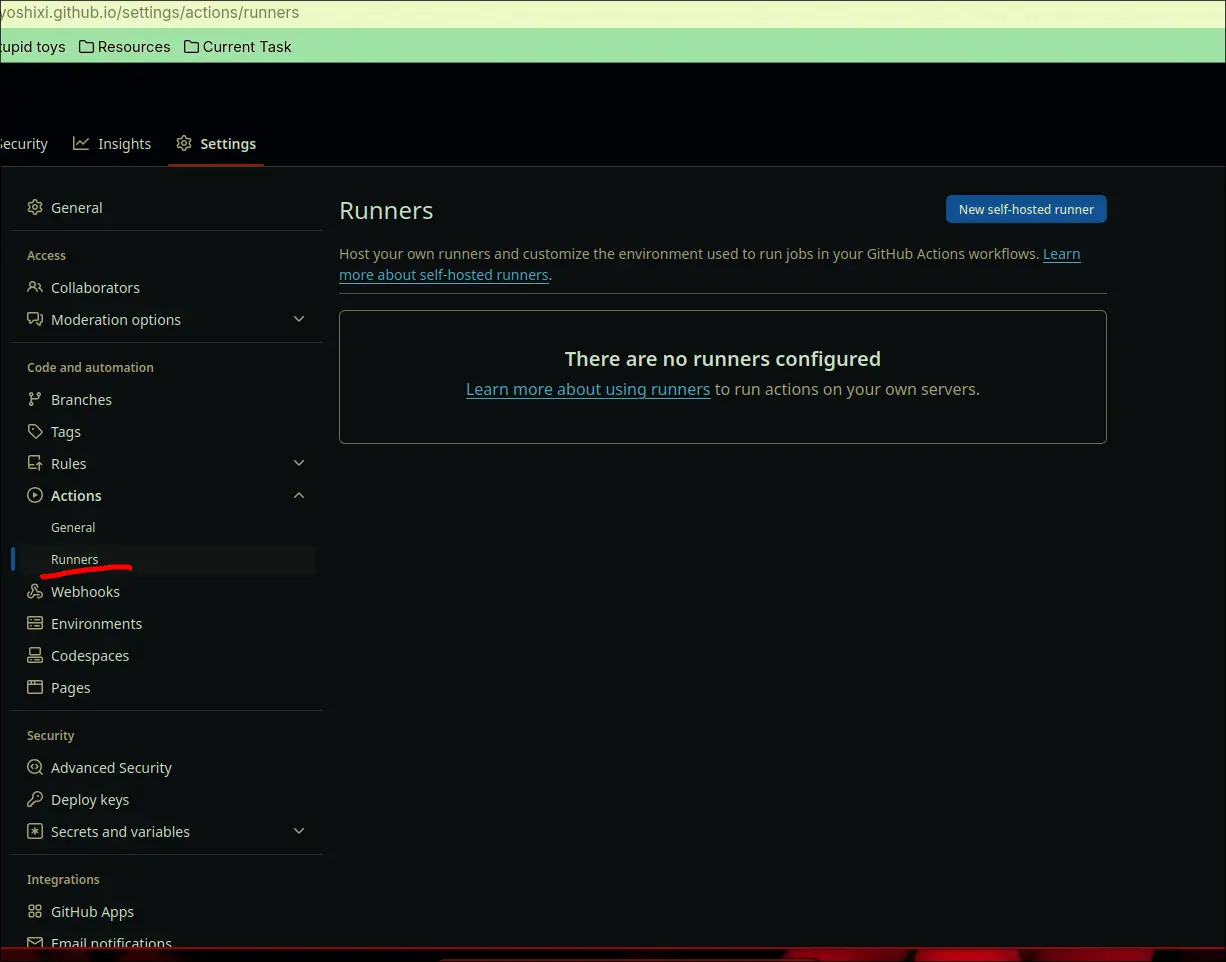The image size is (1226, 962).
Task: Select the Settings tab
Action: (216, 144)
